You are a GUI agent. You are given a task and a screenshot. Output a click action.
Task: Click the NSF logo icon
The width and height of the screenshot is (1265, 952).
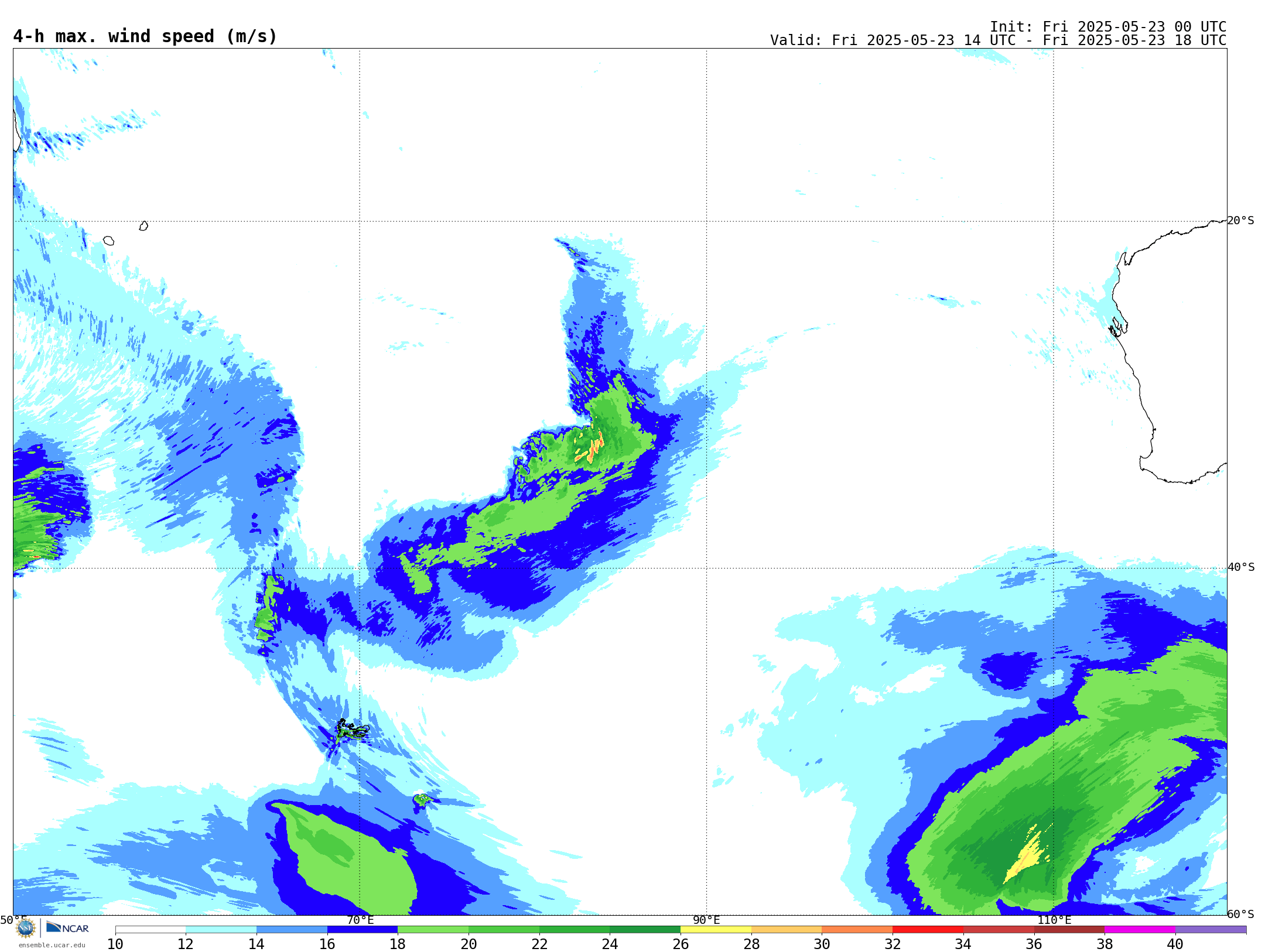26,928
